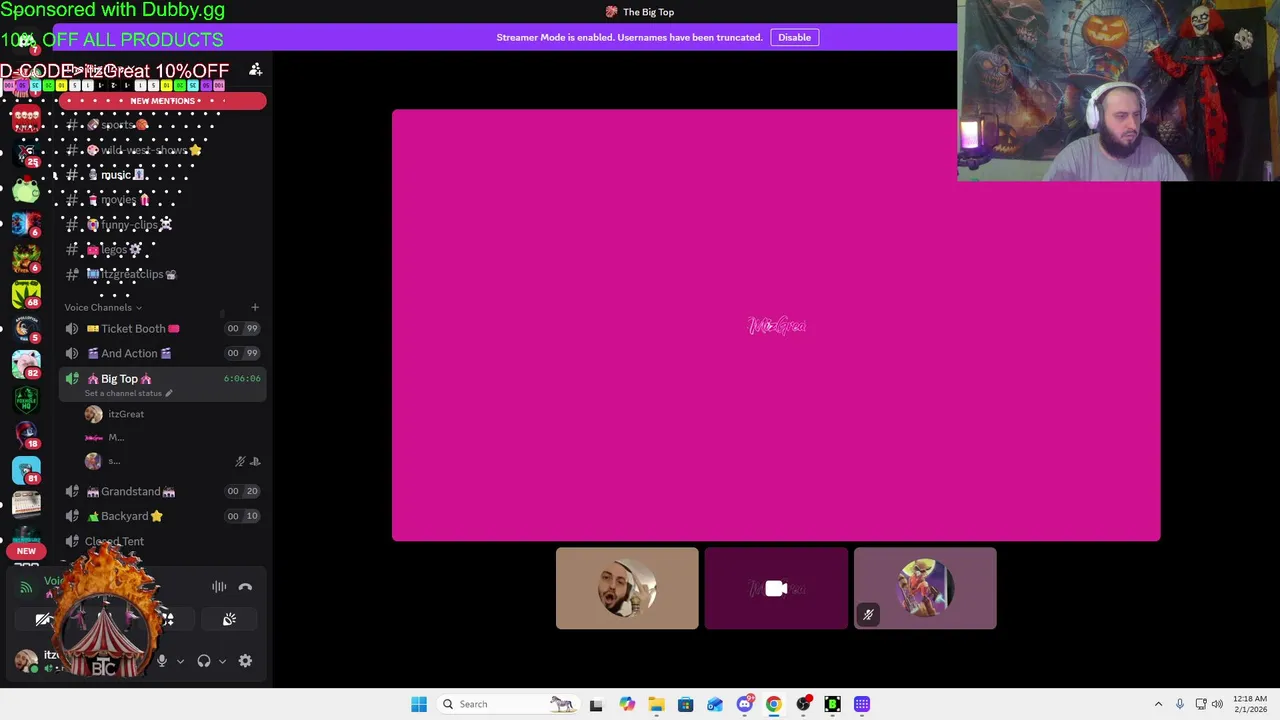Select the muted cartoon-avatar participant tile
1280x720 pixels.
[x=925, y=588]
